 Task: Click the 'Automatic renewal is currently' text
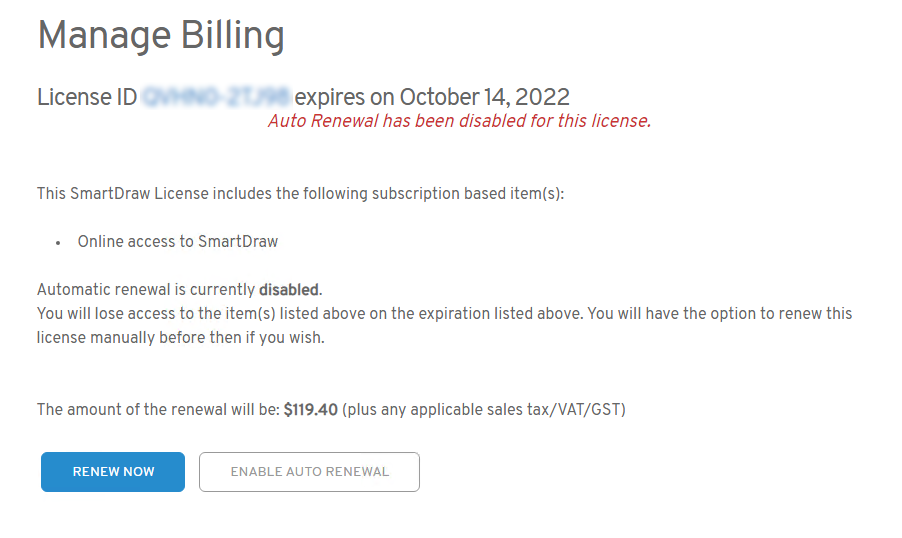click(x=147, y=290)
